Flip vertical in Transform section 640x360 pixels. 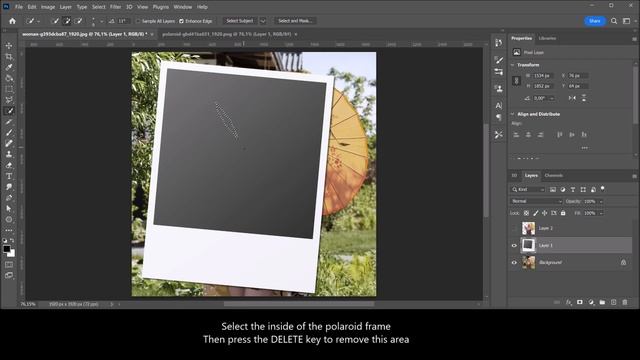pyautogui.click(x=584, y=98)
